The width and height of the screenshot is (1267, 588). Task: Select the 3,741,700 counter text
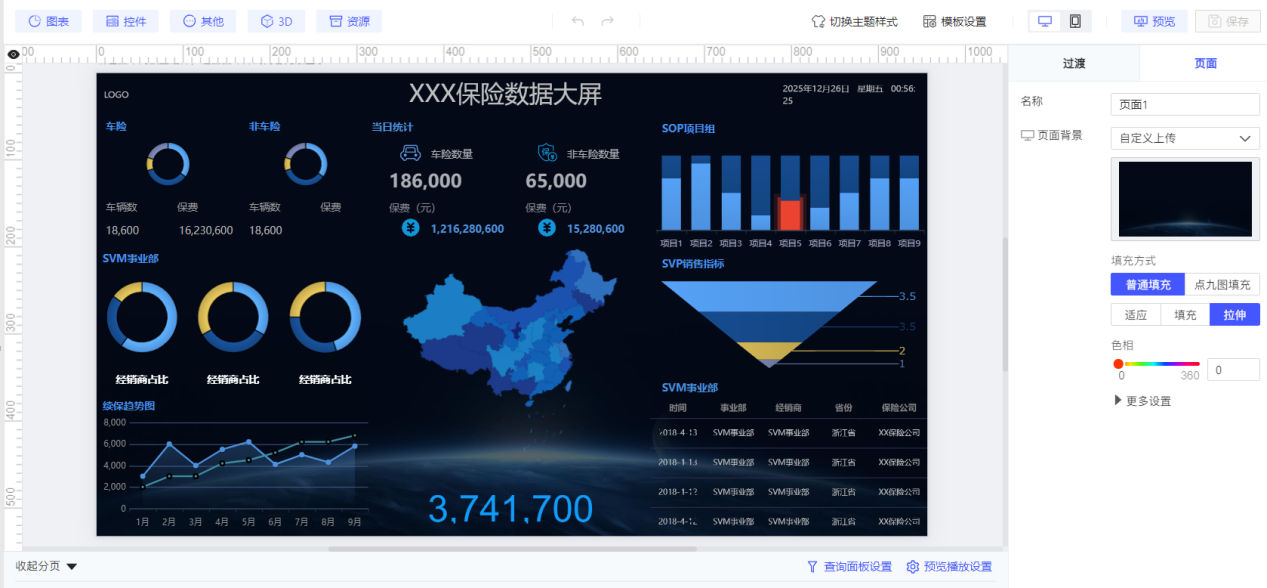click(511, 508)
